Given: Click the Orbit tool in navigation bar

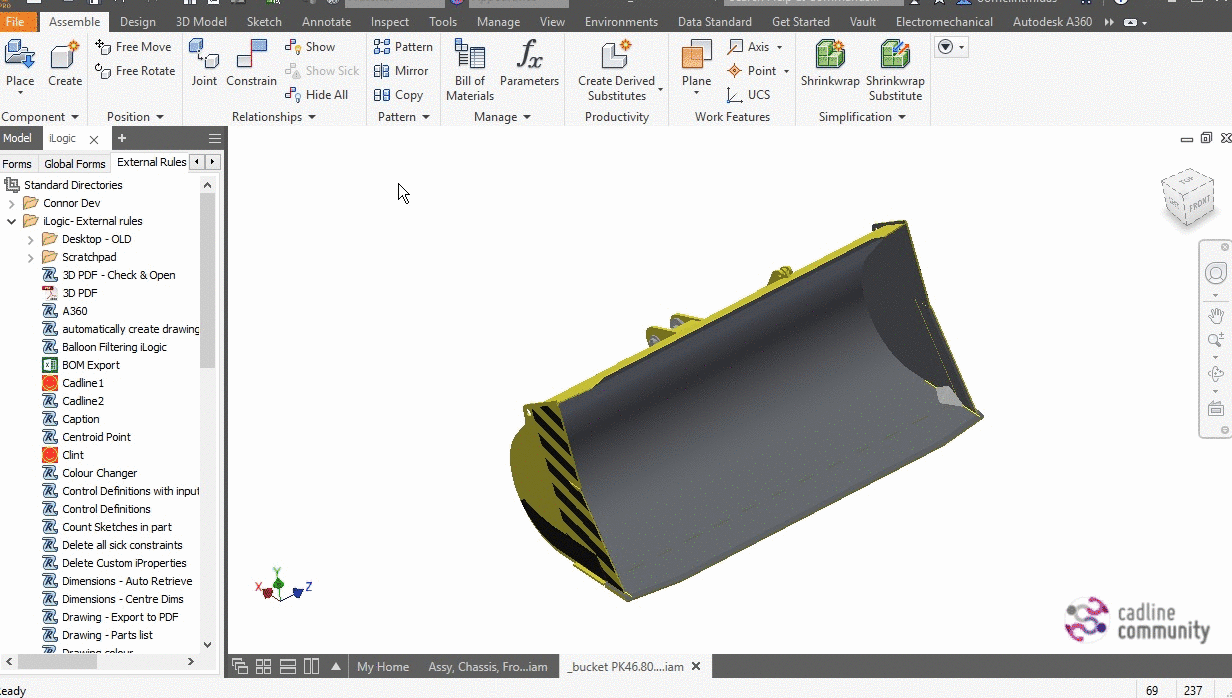Looking at the screenshot, I should (1216, 375).
